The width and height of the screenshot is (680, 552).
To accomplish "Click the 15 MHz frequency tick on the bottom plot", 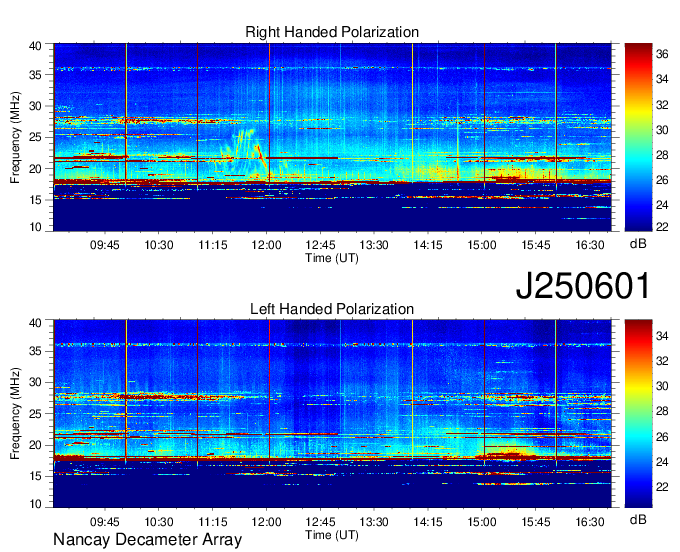I will [36, 477].
